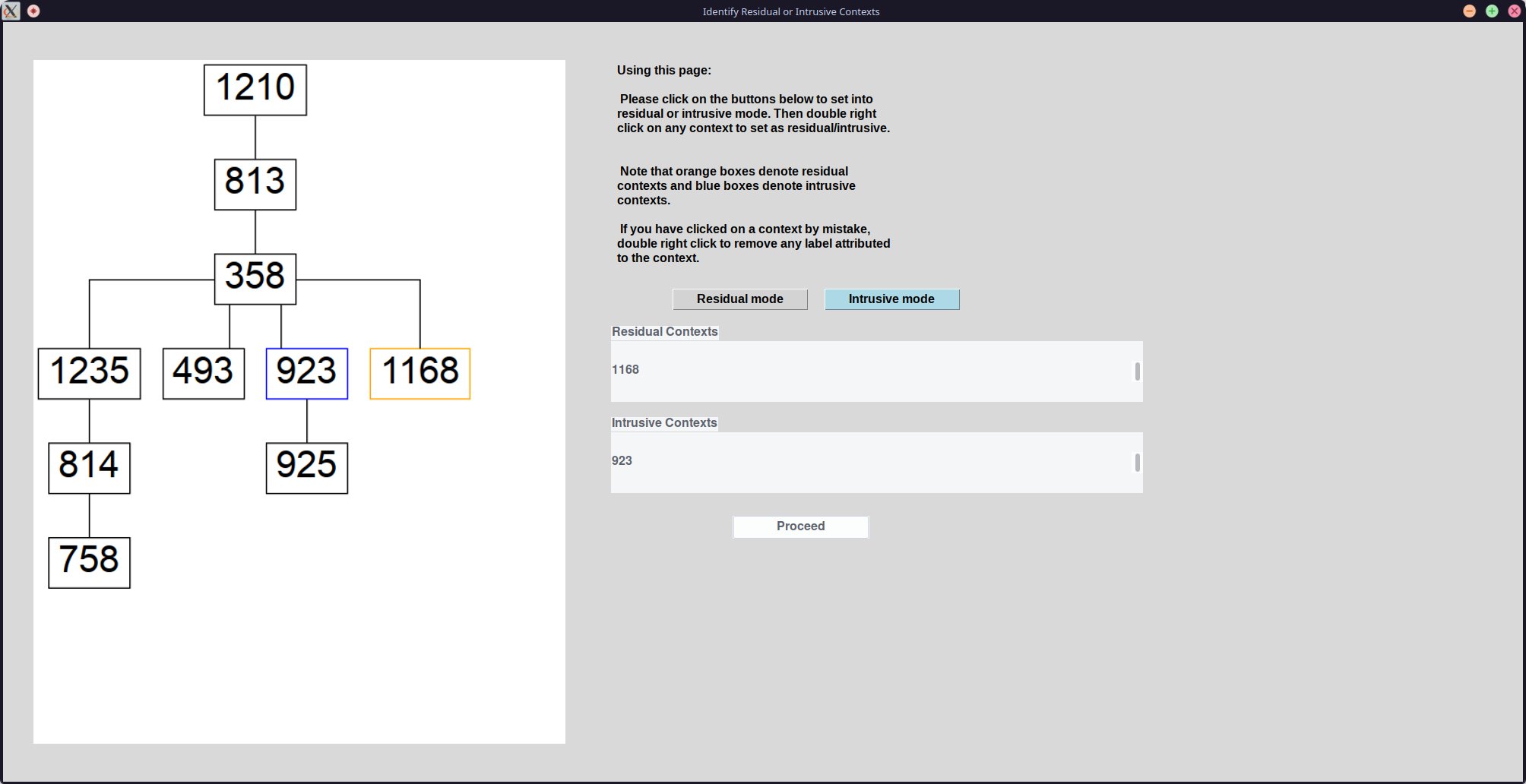The width and height of the screenshot is (1526, 784).
Task: Click the Residual Contexts list scrollbar
Action: coord(1137,371)
